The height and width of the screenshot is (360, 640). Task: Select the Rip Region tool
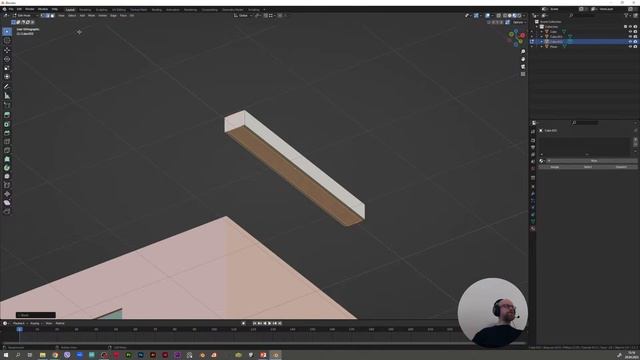pyautogui.click(x=7, y=211)
